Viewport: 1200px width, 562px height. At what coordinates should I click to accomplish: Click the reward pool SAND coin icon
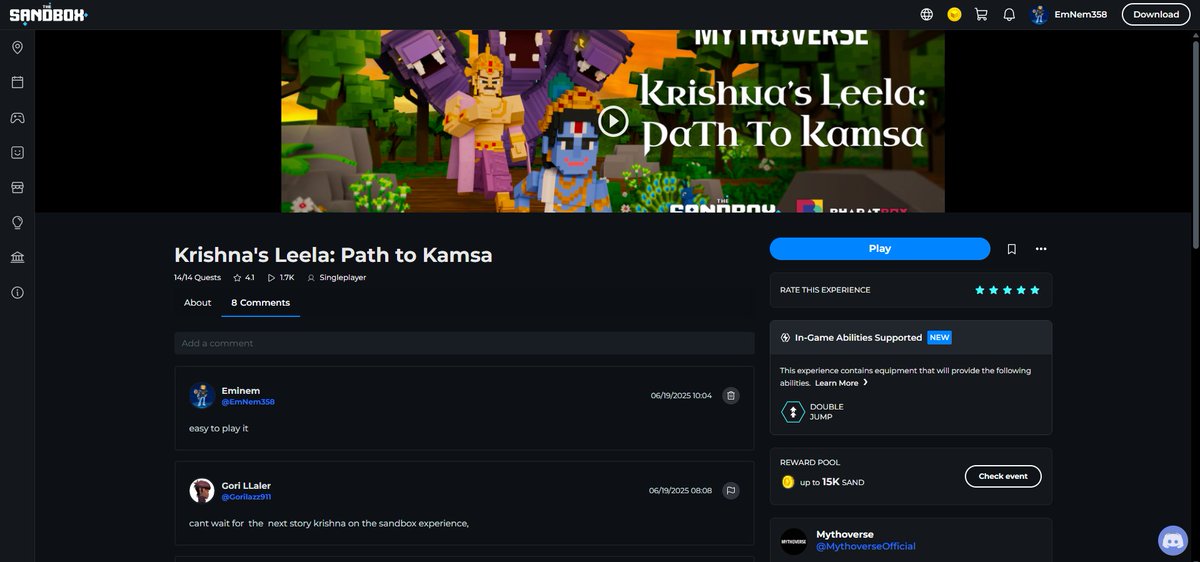[x=788, y=482]
